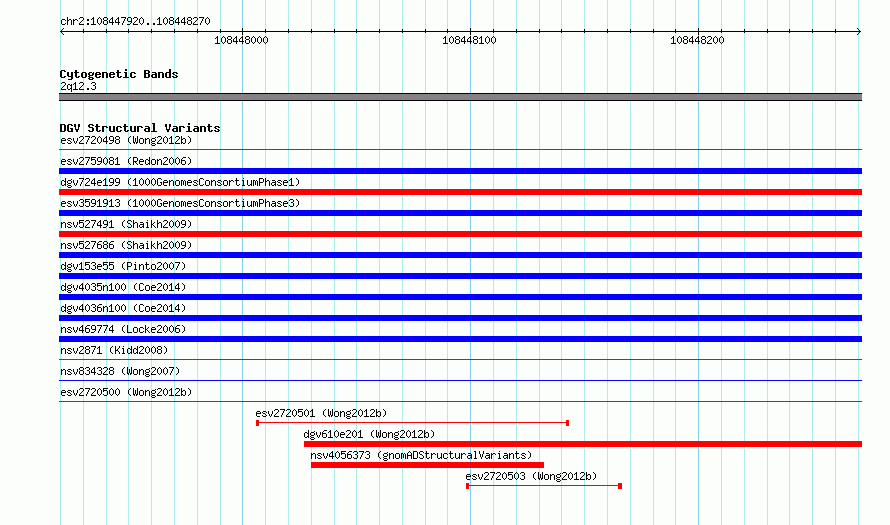Open esv3591913 (1000GenomesConsortiumPhase3) label

click(x=180, y=203)
